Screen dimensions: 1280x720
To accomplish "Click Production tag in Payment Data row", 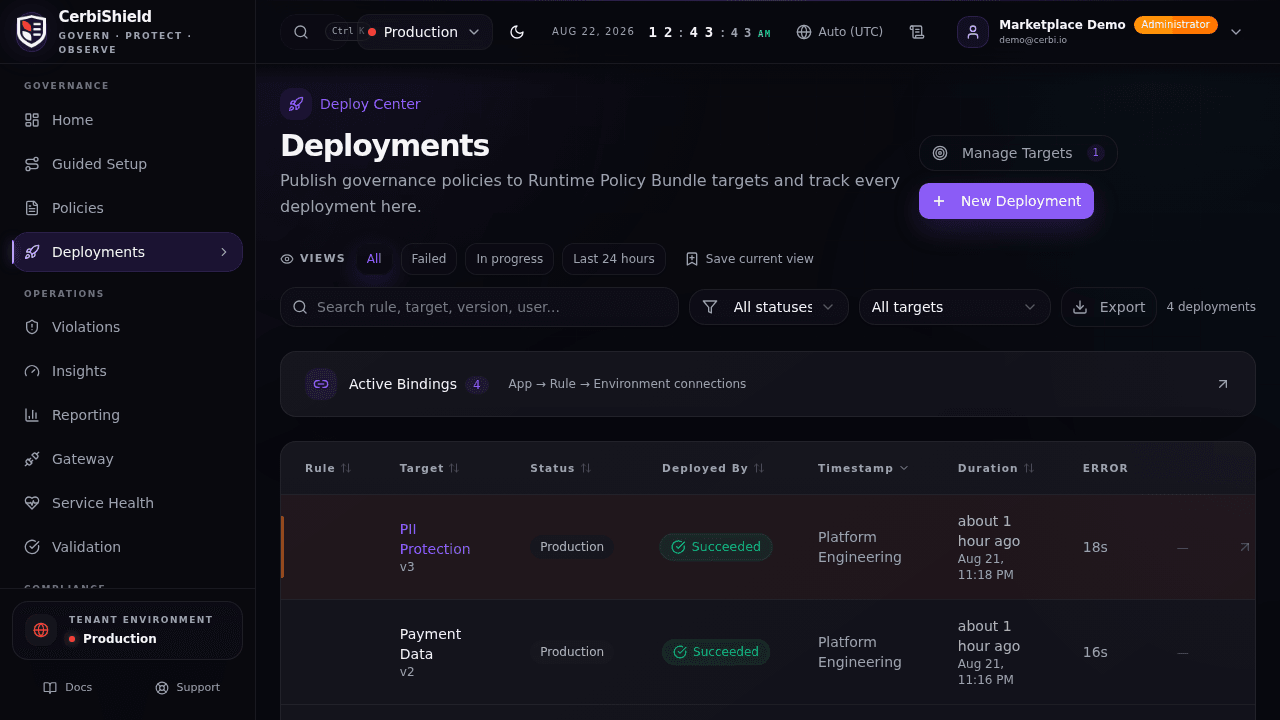I will pos(572,652).
